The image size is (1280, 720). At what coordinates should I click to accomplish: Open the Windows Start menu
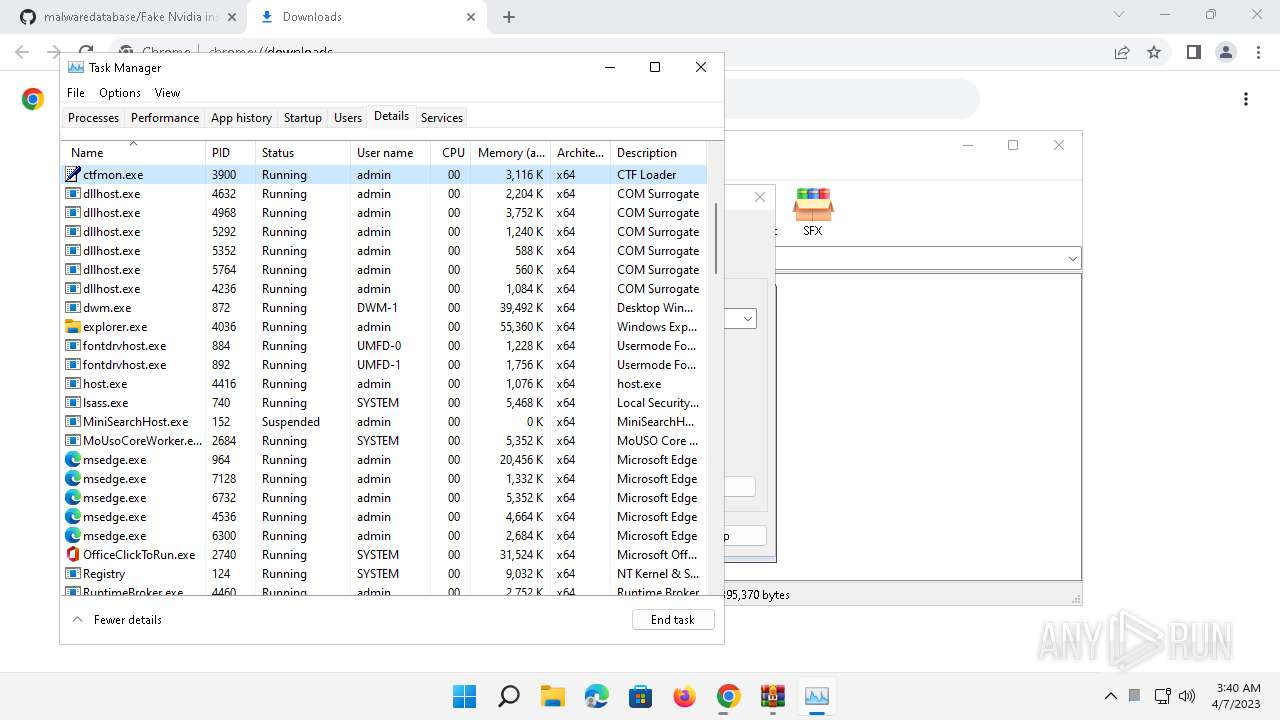465,696
